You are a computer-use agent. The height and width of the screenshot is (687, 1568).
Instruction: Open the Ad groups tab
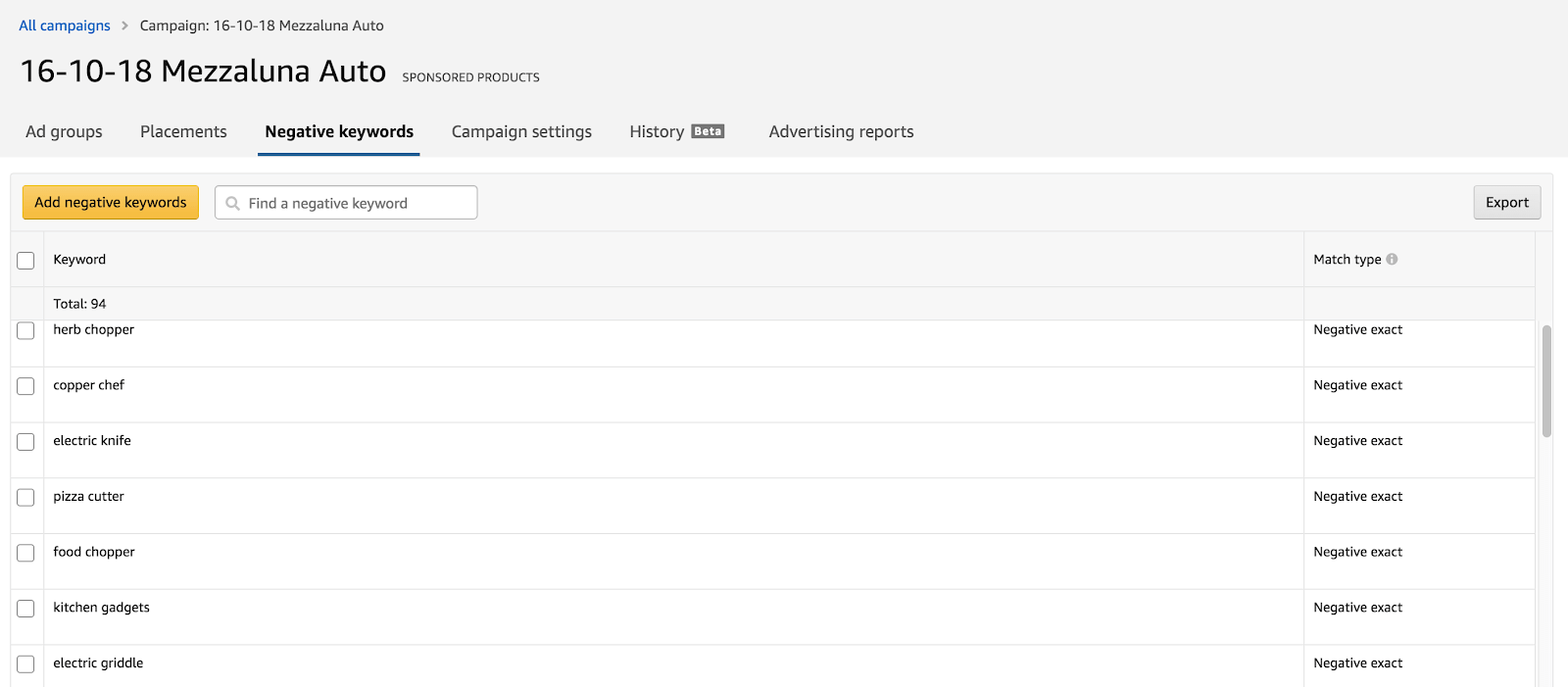64,131
